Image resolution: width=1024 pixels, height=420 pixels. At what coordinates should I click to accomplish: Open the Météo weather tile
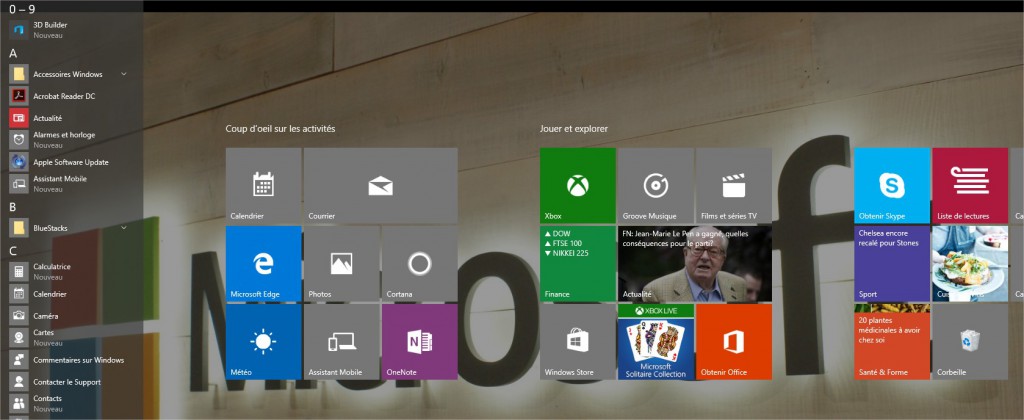point(263,342)
